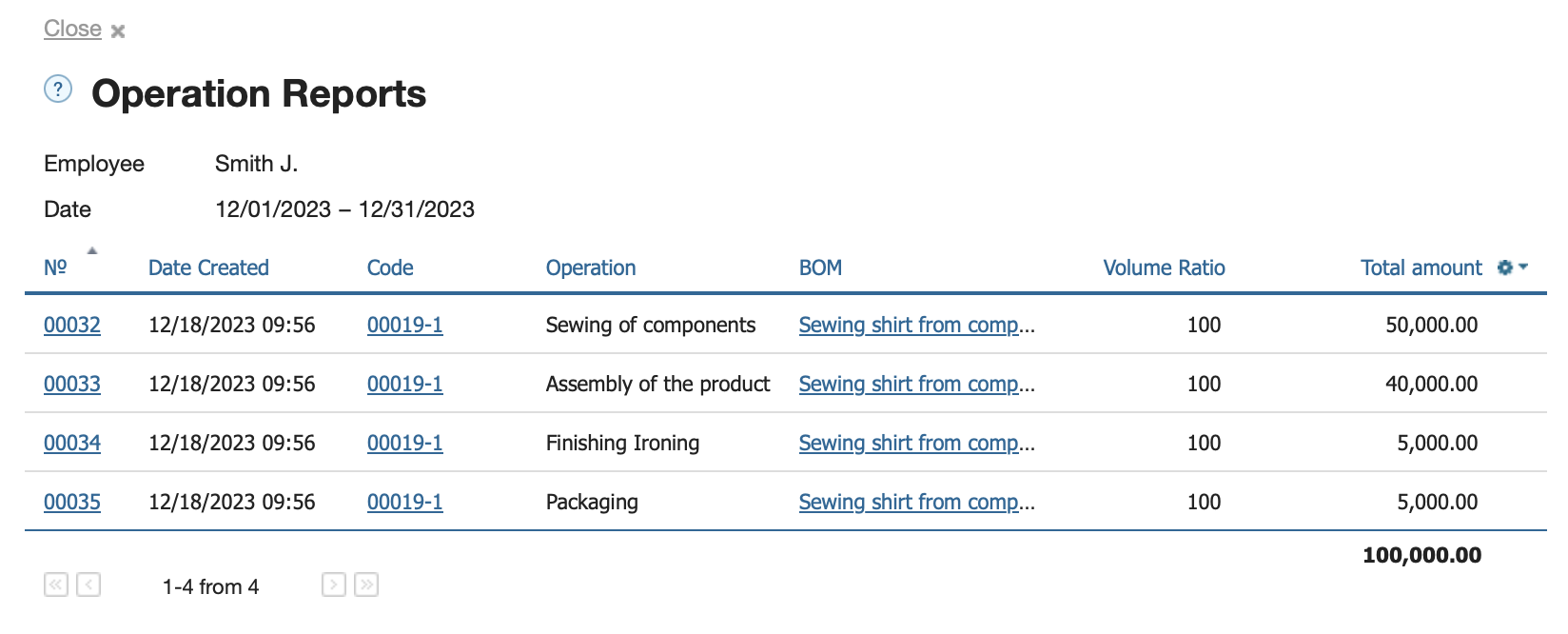Click the Close x icon
The height and width of the screenshot is (634, 1568).
118,31
